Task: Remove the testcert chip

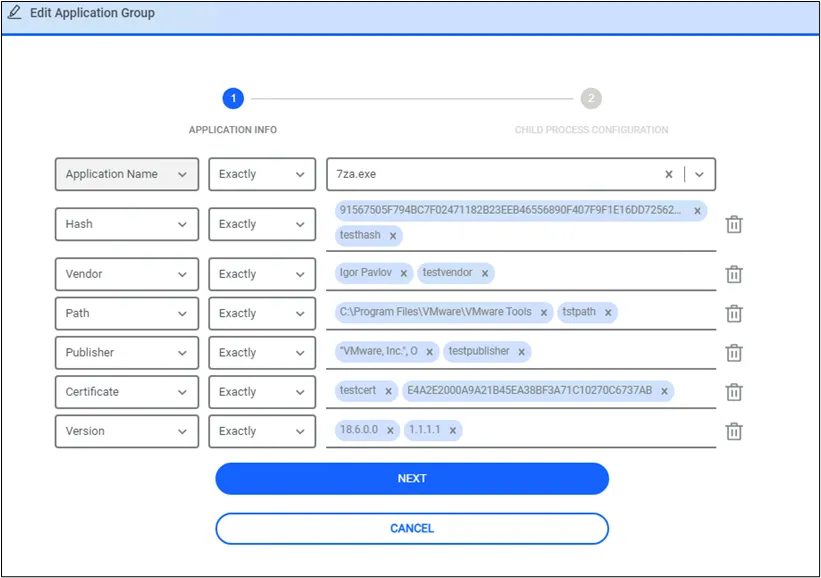Action: (388, 391)
